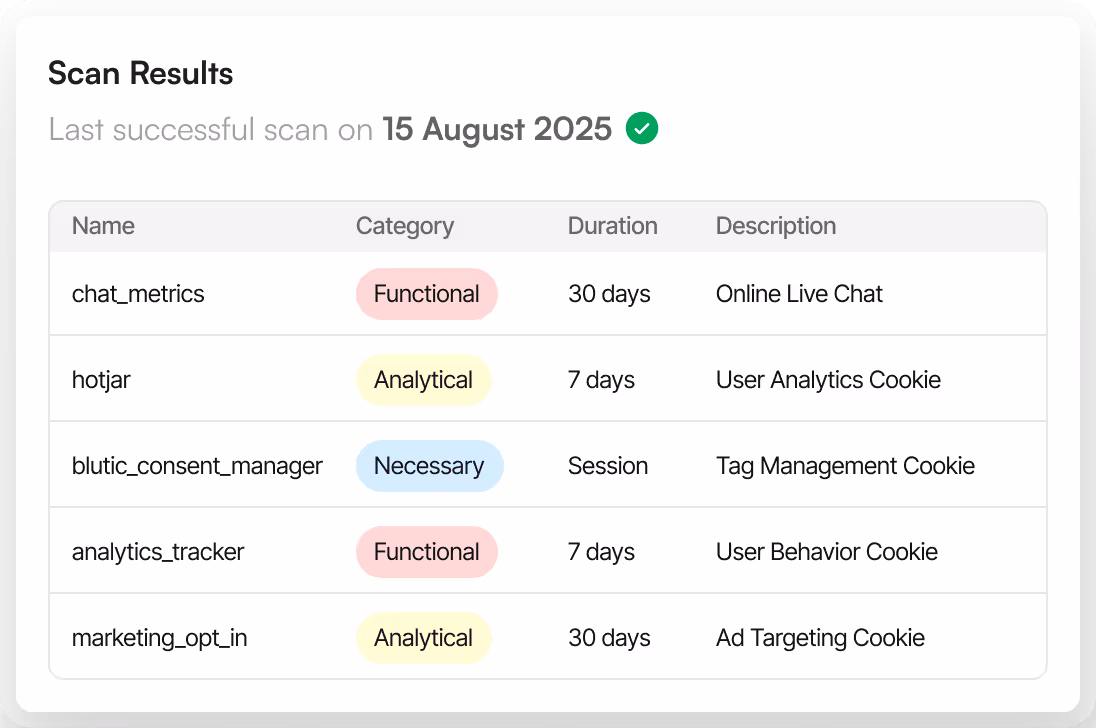Click the Name column header
Screen dimensions: 1096x728
tap(103, 226)
